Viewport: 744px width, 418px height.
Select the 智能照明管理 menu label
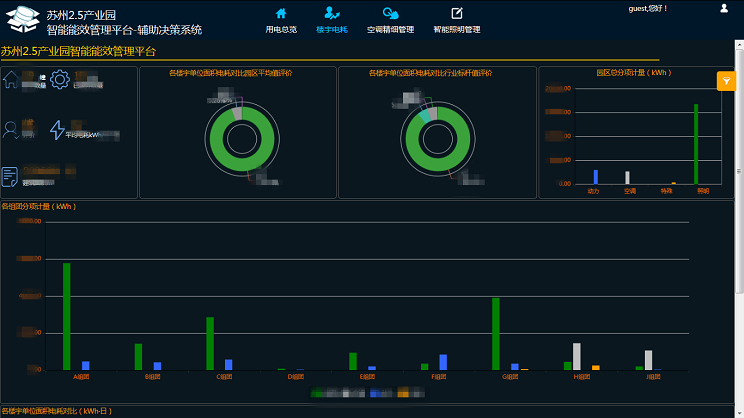pyautogui.click(x=456, y=30)
